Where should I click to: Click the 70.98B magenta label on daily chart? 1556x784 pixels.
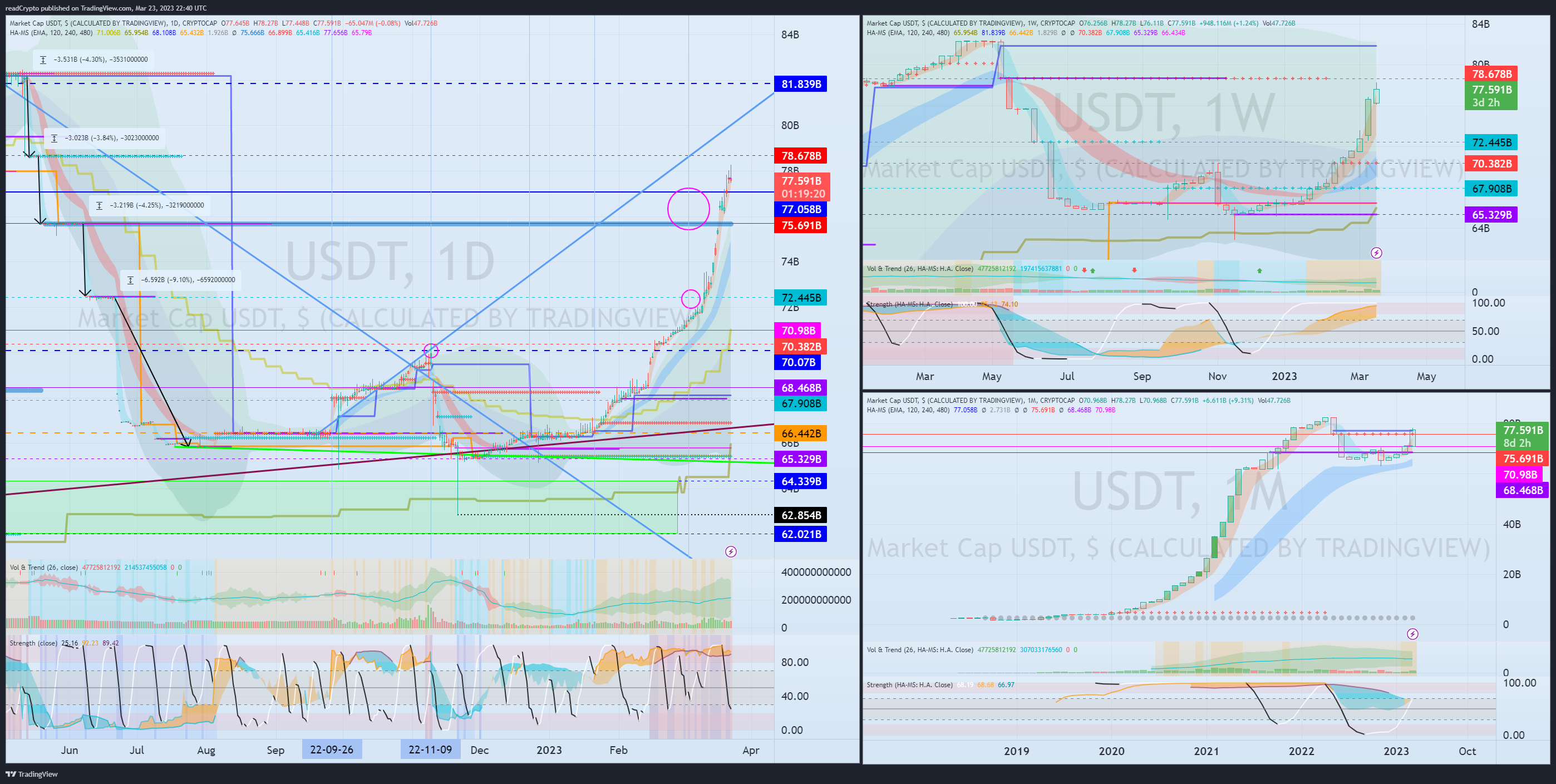pyautogui.click(x=799, y=331)
